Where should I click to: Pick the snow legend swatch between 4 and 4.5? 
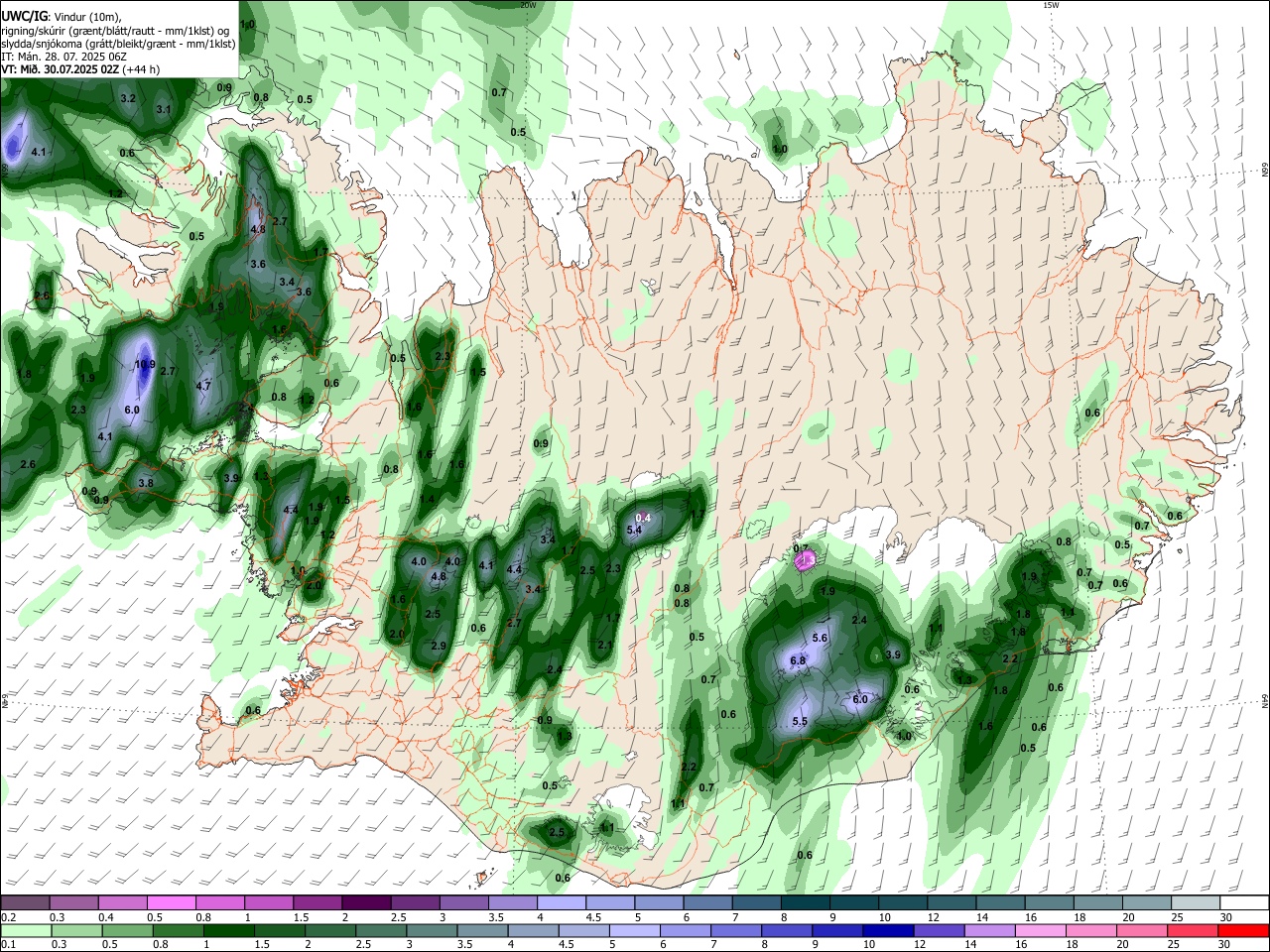(x=562, y=903)
